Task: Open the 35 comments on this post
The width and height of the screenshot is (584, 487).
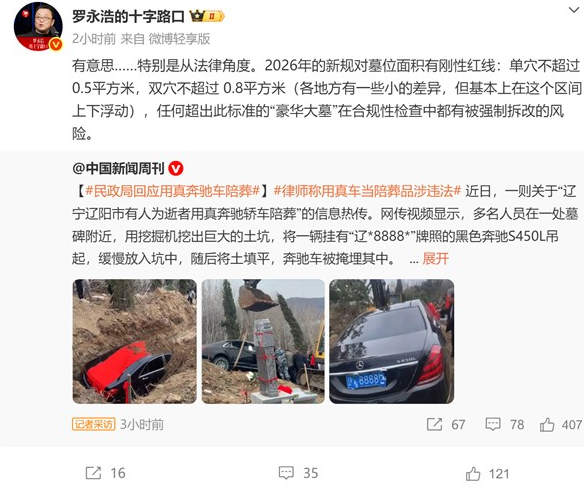Action: tap(298, 473)
